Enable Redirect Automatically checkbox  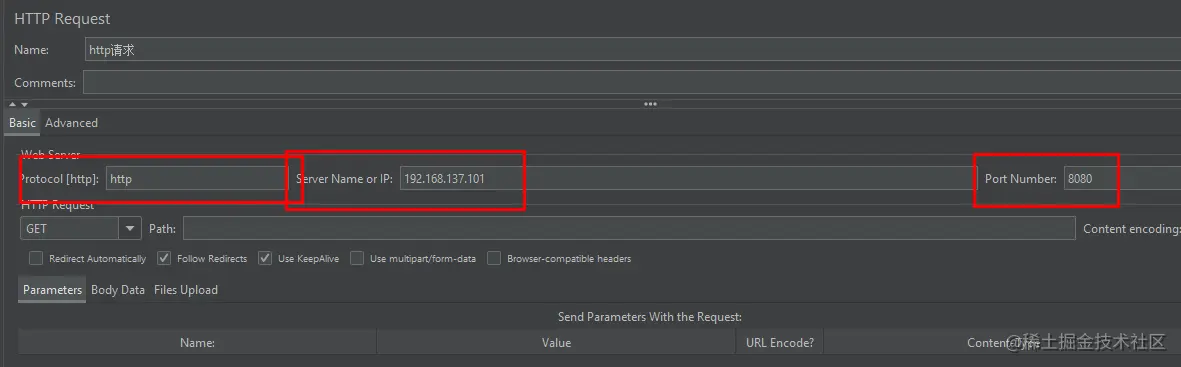[35, 258]
